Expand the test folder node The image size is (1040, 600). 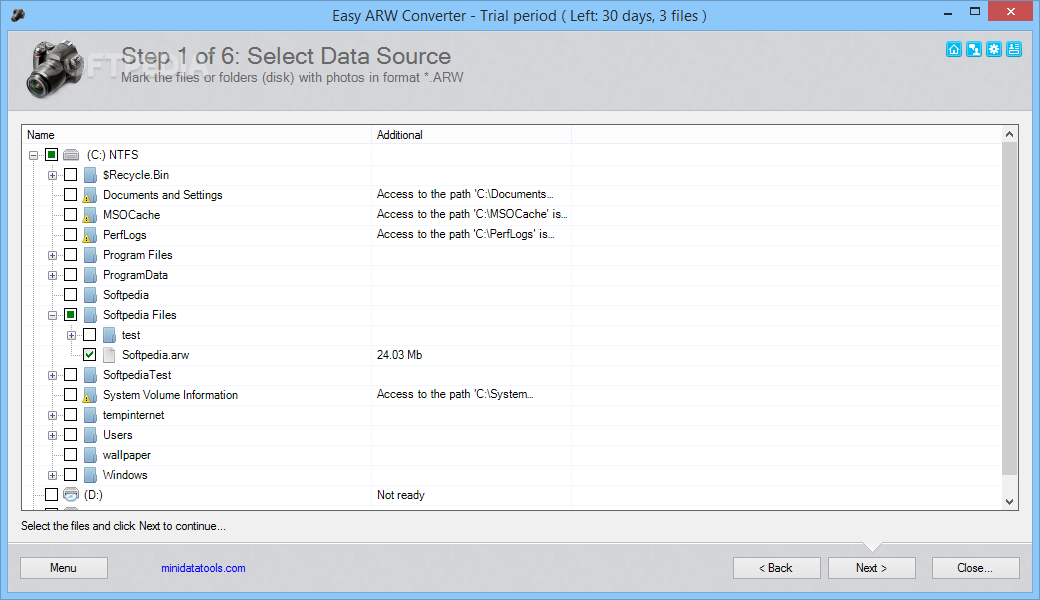click(72, 335)
